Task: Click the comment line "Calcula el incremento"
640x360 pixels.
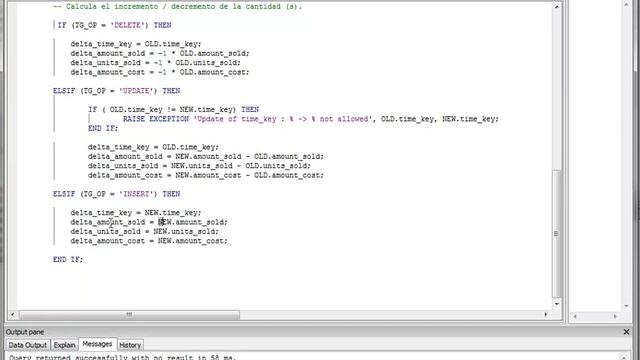Action: pyautogui.click(x=178, y=7)
